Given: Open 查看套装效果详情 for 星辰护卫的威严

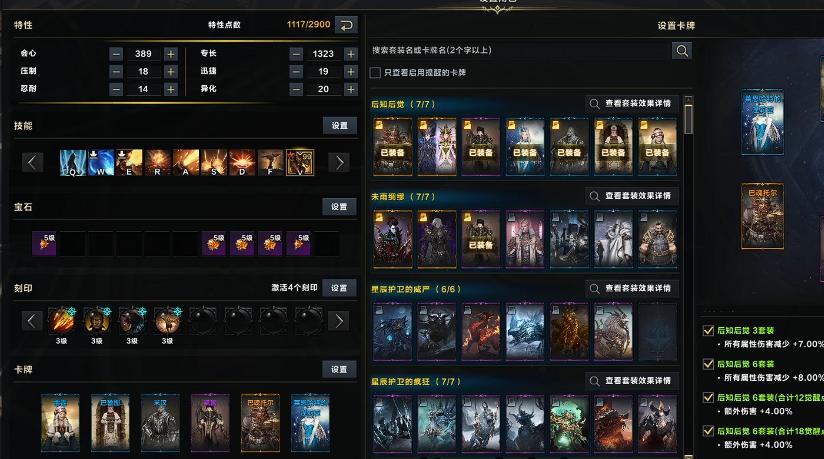Looking at the screenshot, I should point(631,288).
